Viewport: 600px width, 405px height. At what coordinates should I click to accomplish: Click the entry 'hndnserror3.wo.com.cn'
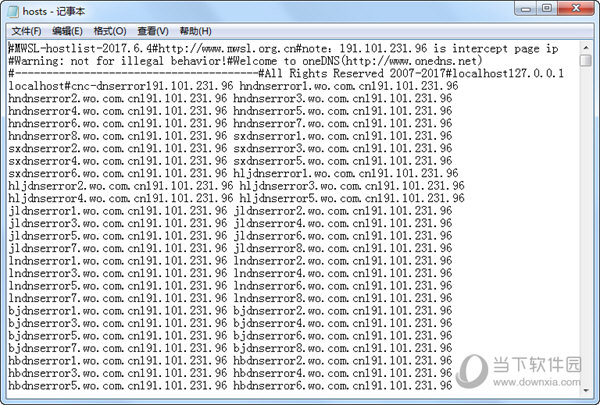[298, 98]
